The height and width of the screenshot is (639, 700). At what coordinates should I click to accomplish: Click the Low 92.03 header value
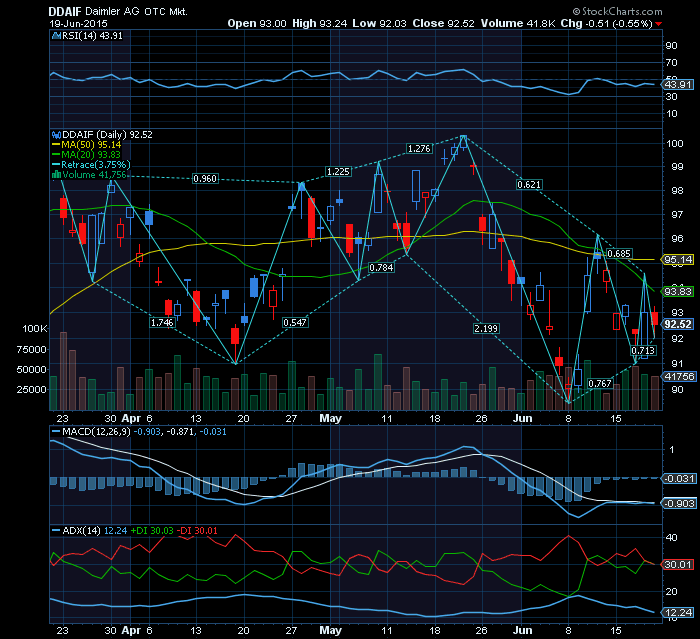(379, 24)
